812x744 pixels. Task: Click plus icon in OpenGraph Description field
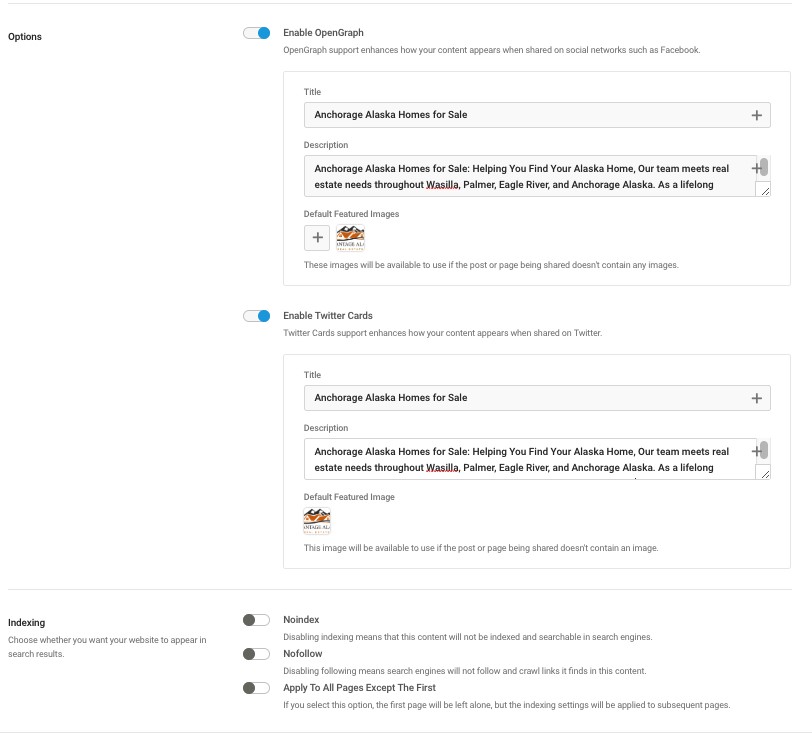click(756, 168)
